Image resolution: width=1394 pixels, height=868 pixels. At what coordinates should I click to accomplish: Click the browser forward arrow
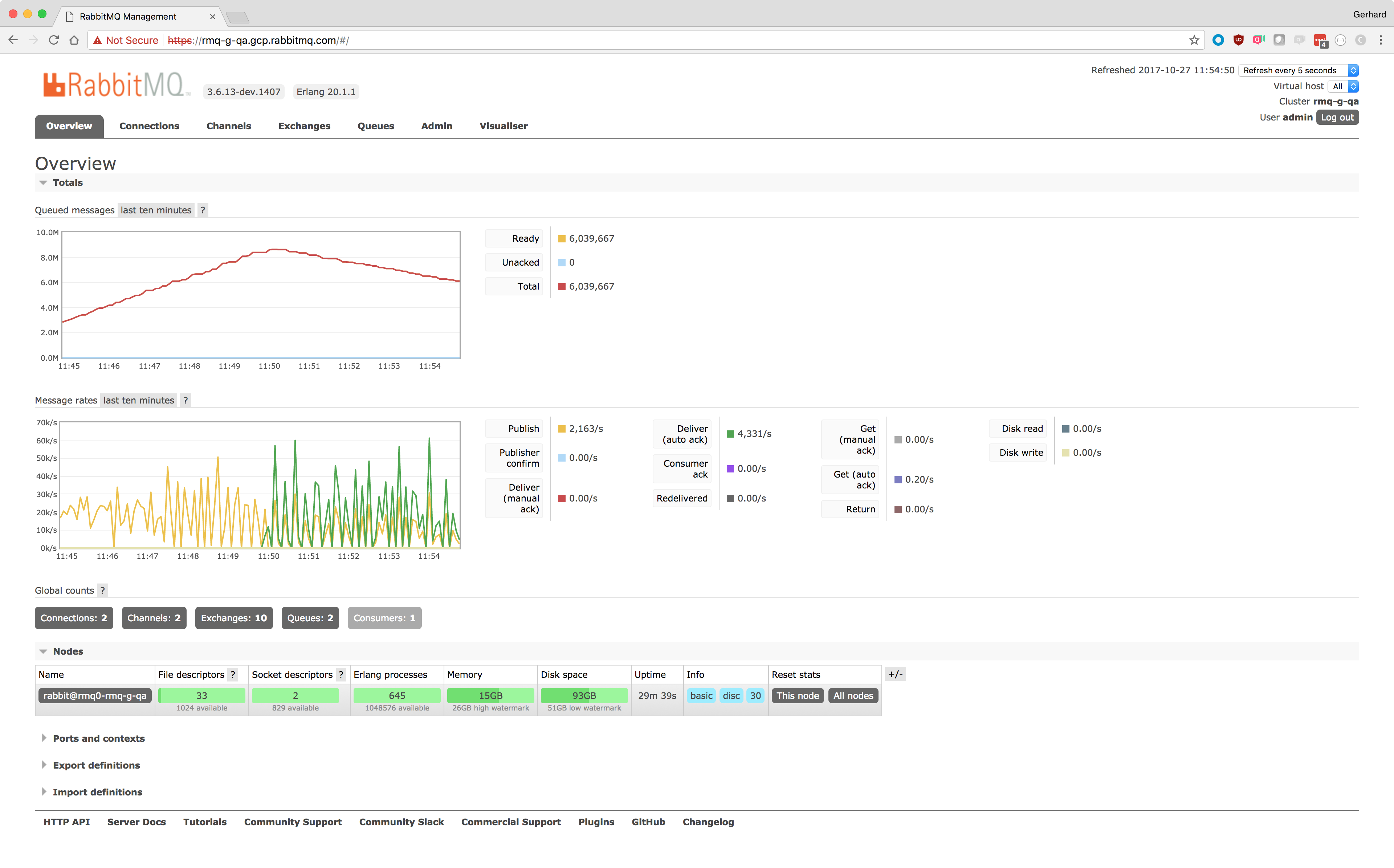(33, 40)
